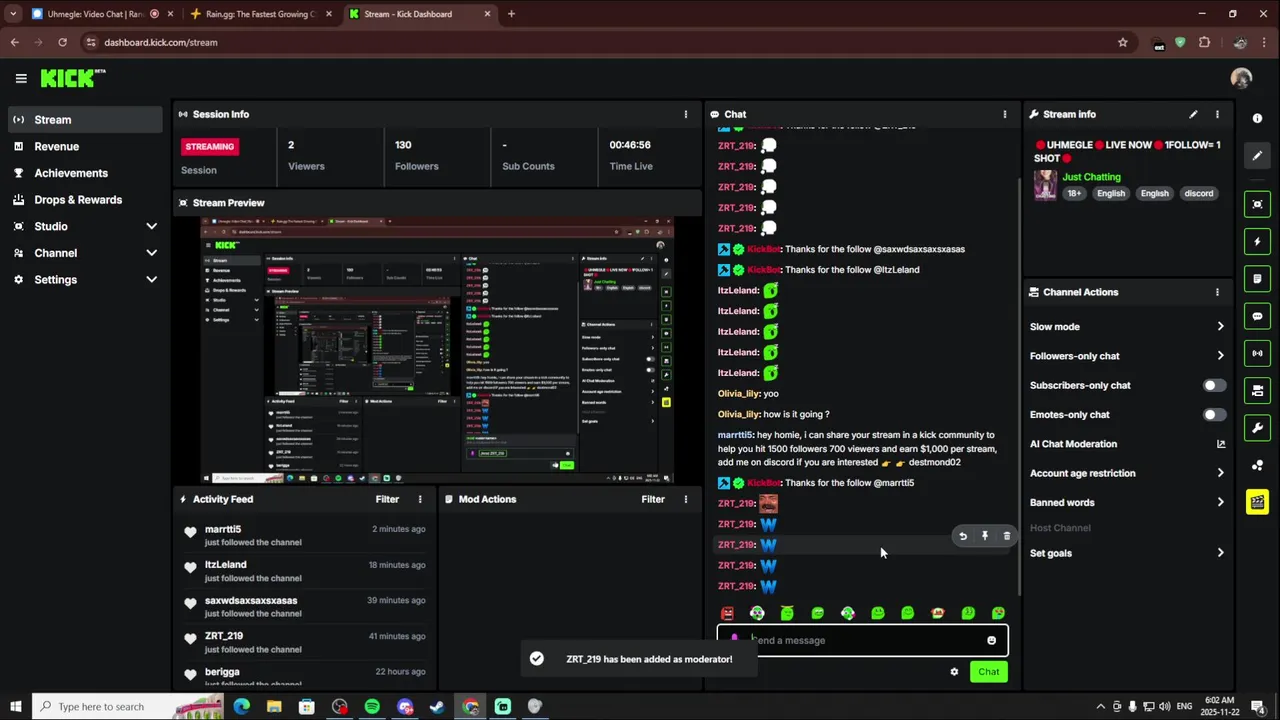Delete the hovered chat message

point(1007,536)
